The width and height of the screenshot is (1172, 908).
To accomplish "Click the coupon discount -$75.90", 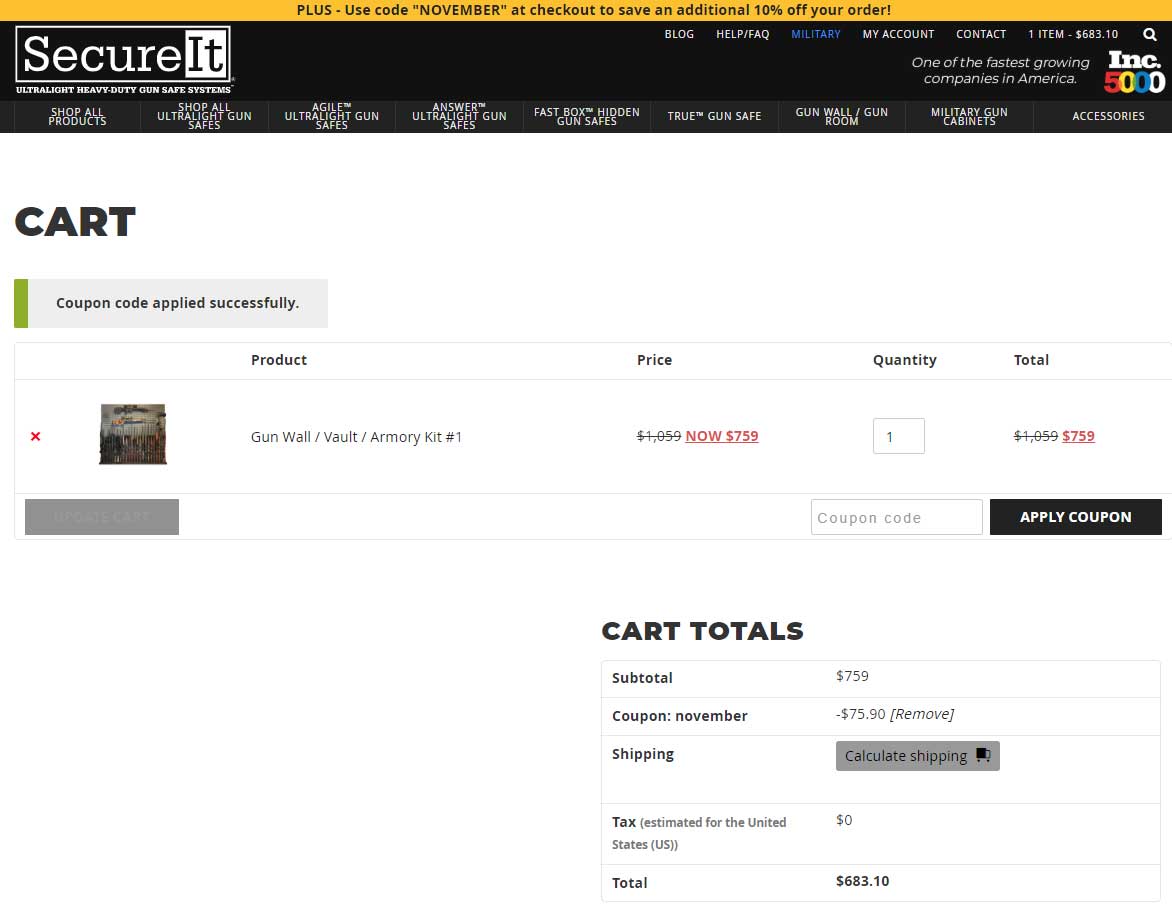I will 860,714.
